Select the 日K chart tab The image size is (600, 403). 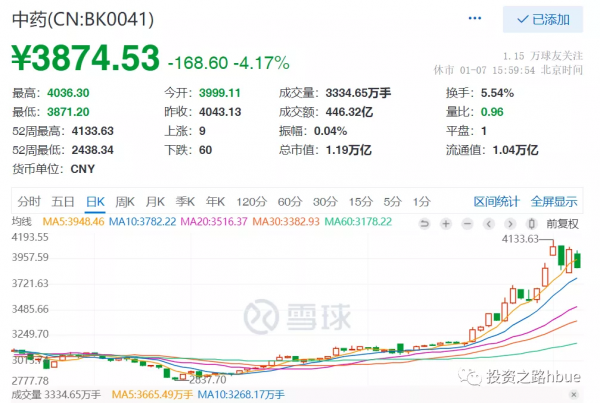pos(95,201)
